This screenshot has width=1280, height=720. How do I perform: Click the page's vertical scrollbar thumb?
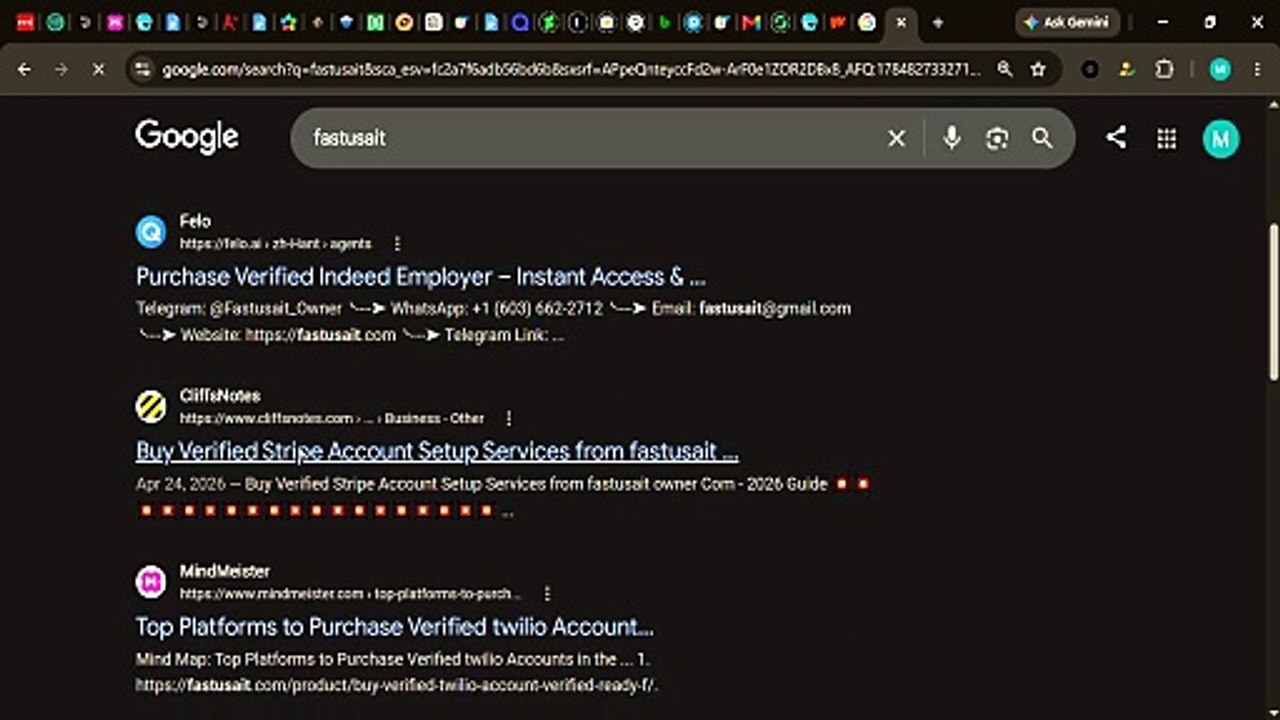pos(1273,302)
